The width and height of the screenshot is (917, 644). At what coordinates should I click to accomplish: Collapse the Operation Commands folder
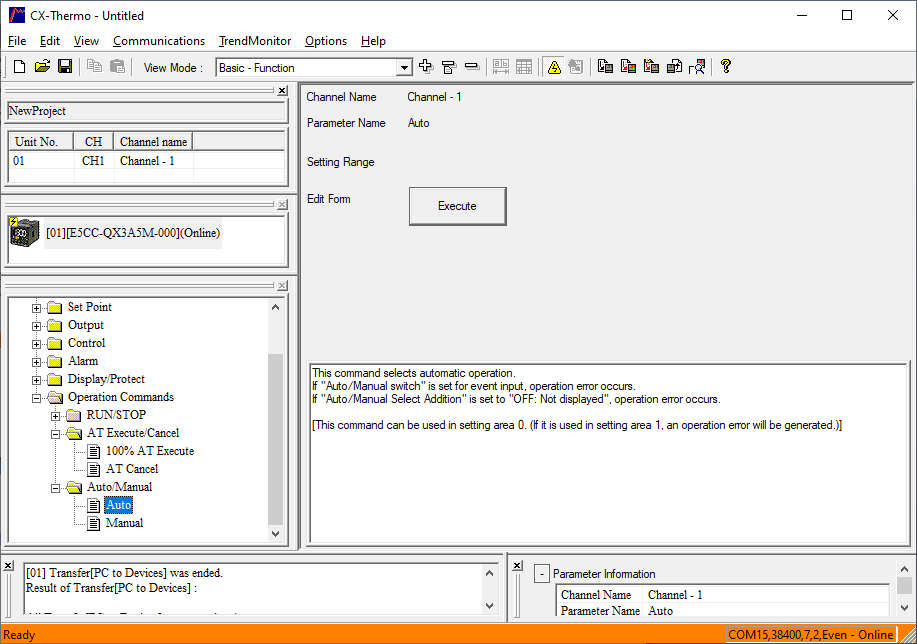36,398
